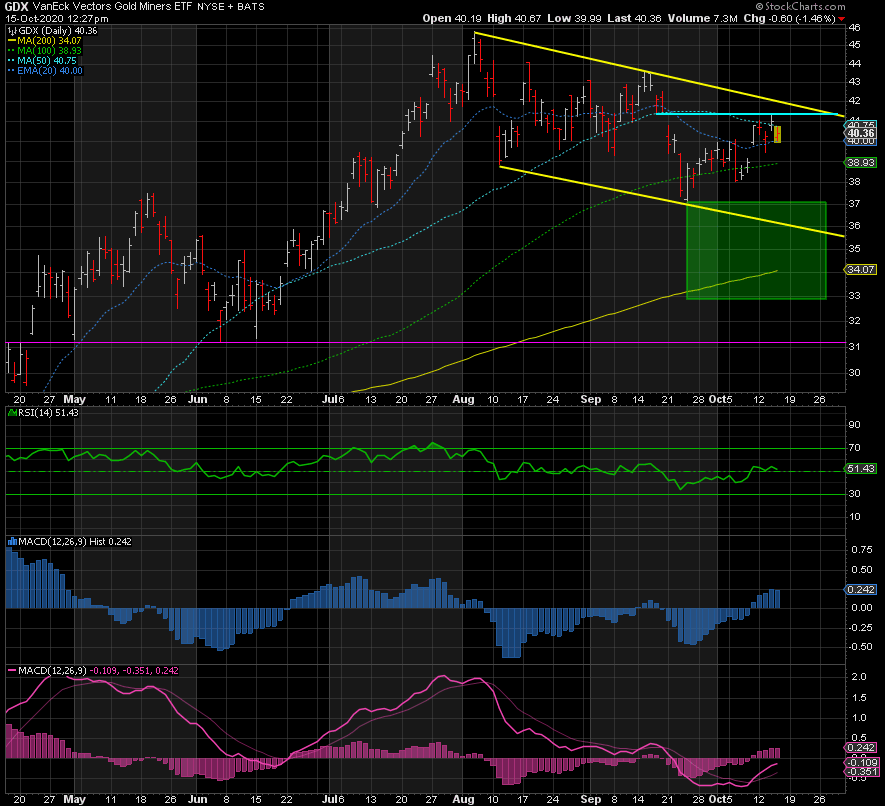Screen dimensions: 885x806
Task: Click the 0.242 histogram axis value tag
Action: click(x=861, y=590)
